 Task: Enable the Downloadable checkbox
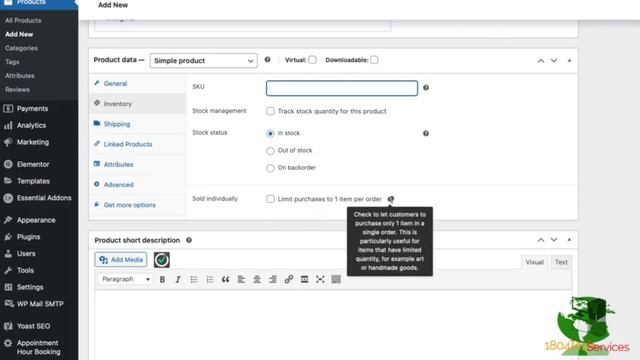point(374,60)
